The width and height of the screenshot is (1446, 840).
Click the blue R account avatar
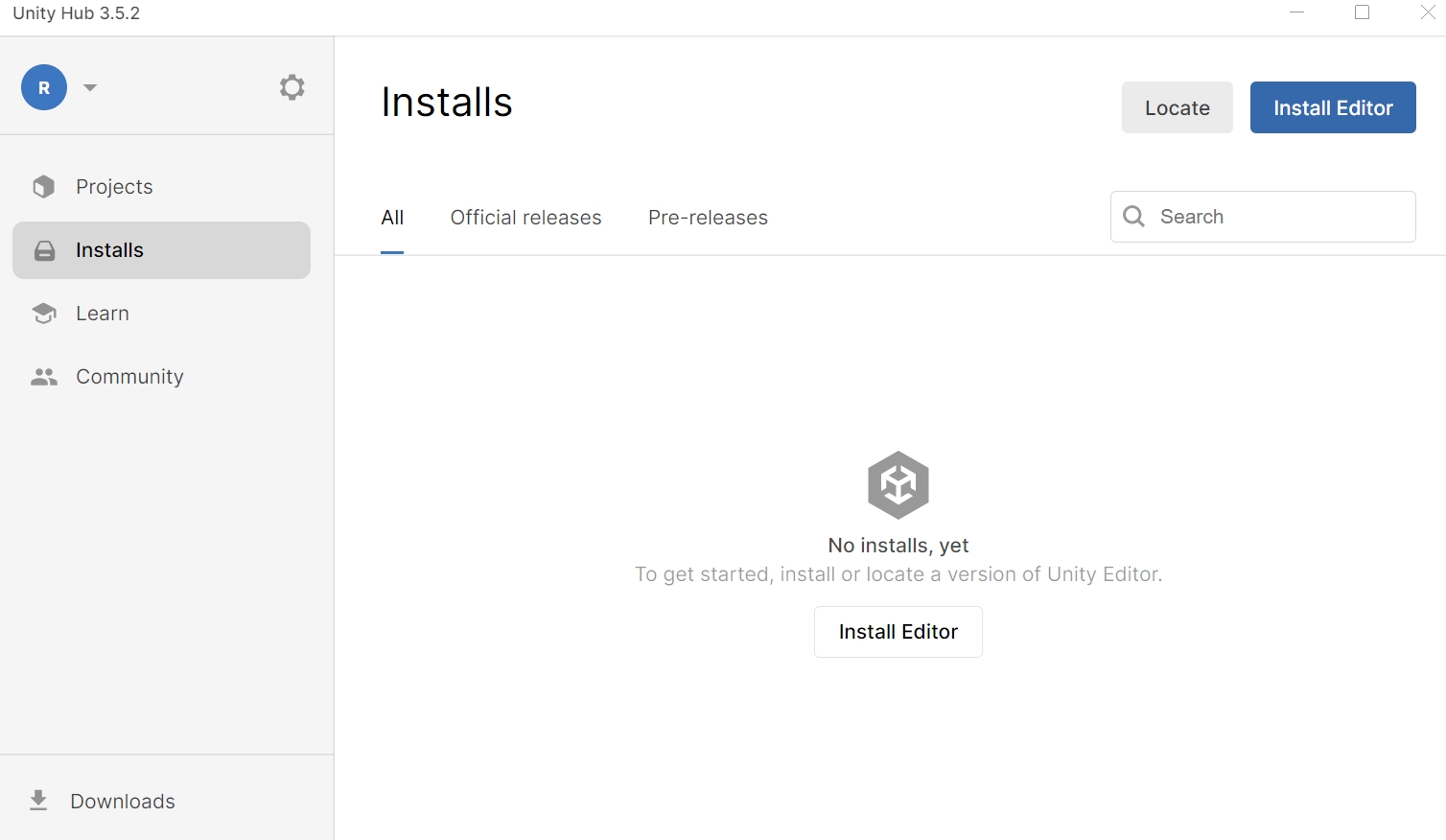(x=44, y=87)
